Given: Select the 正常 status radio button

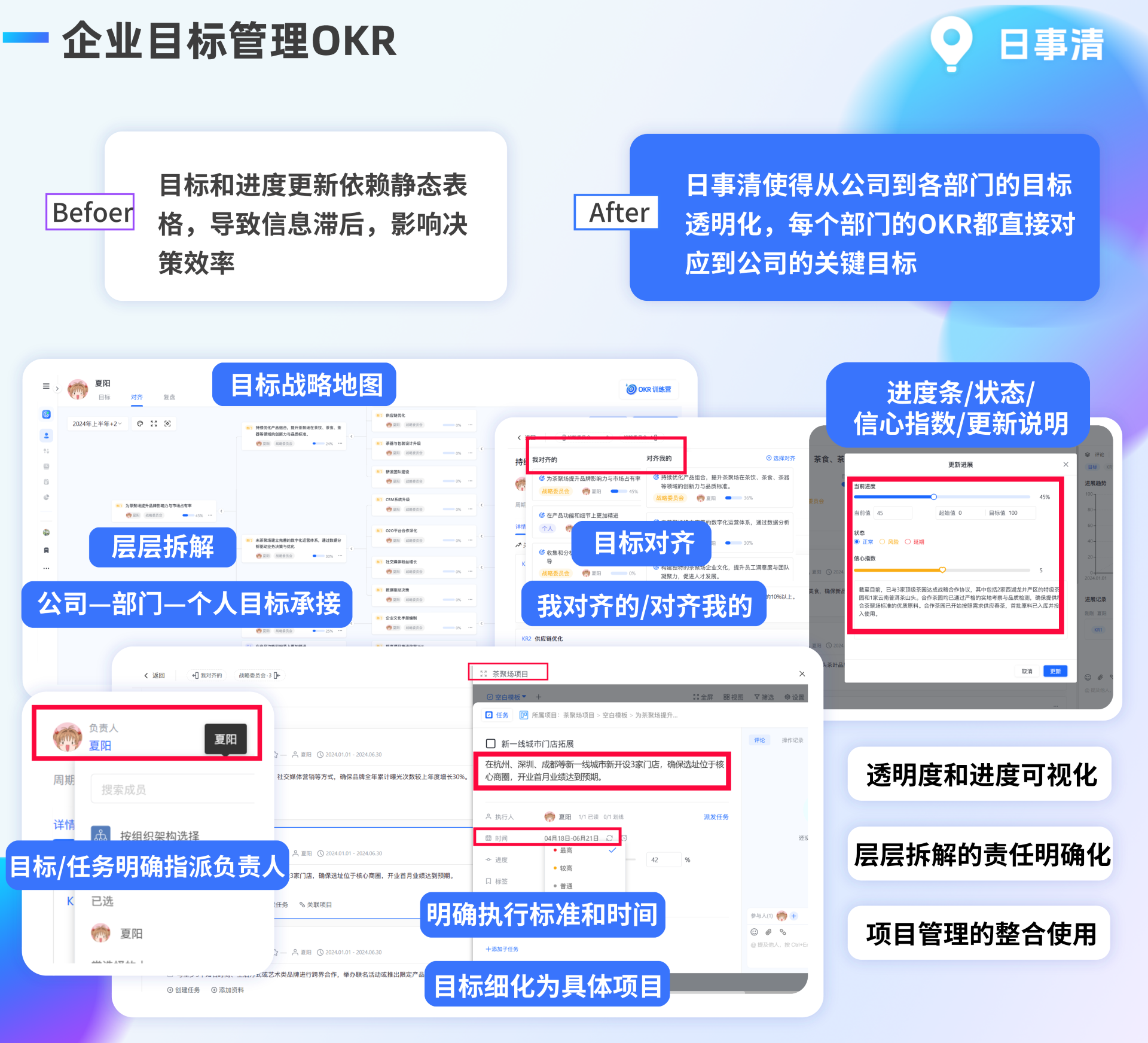Looking at the screenshot, I should [857, 542].
